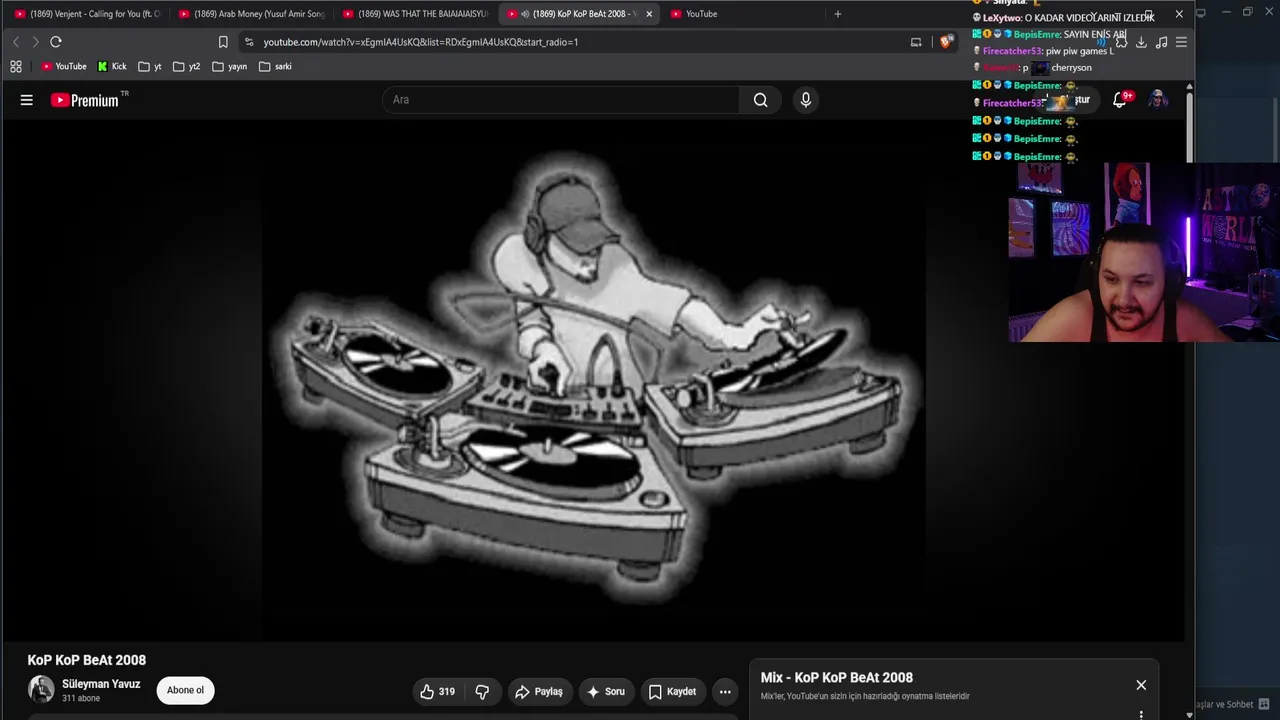This screenshot has width=1280, height=720.
Task: Click the DJ turntables video player
Action: pyautogui.click(x=593, y=380)
